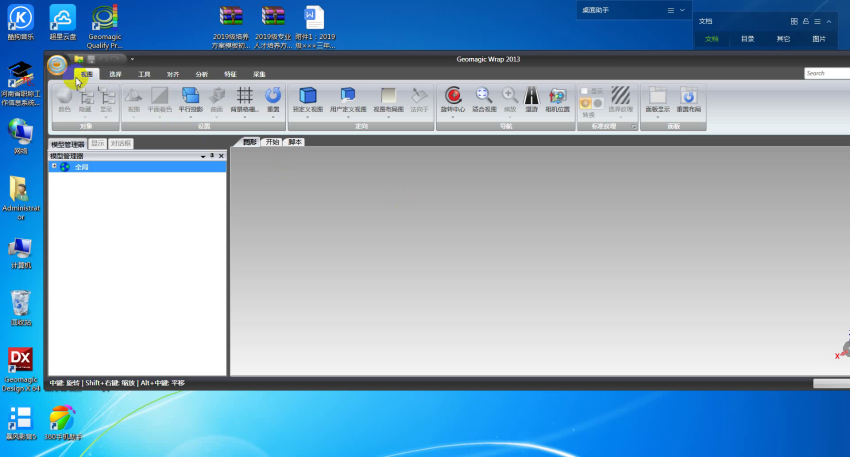The image size is (850, 457).
Task: Collapse the 文档 desktop widget with up chevron
Action: [829, 21]
